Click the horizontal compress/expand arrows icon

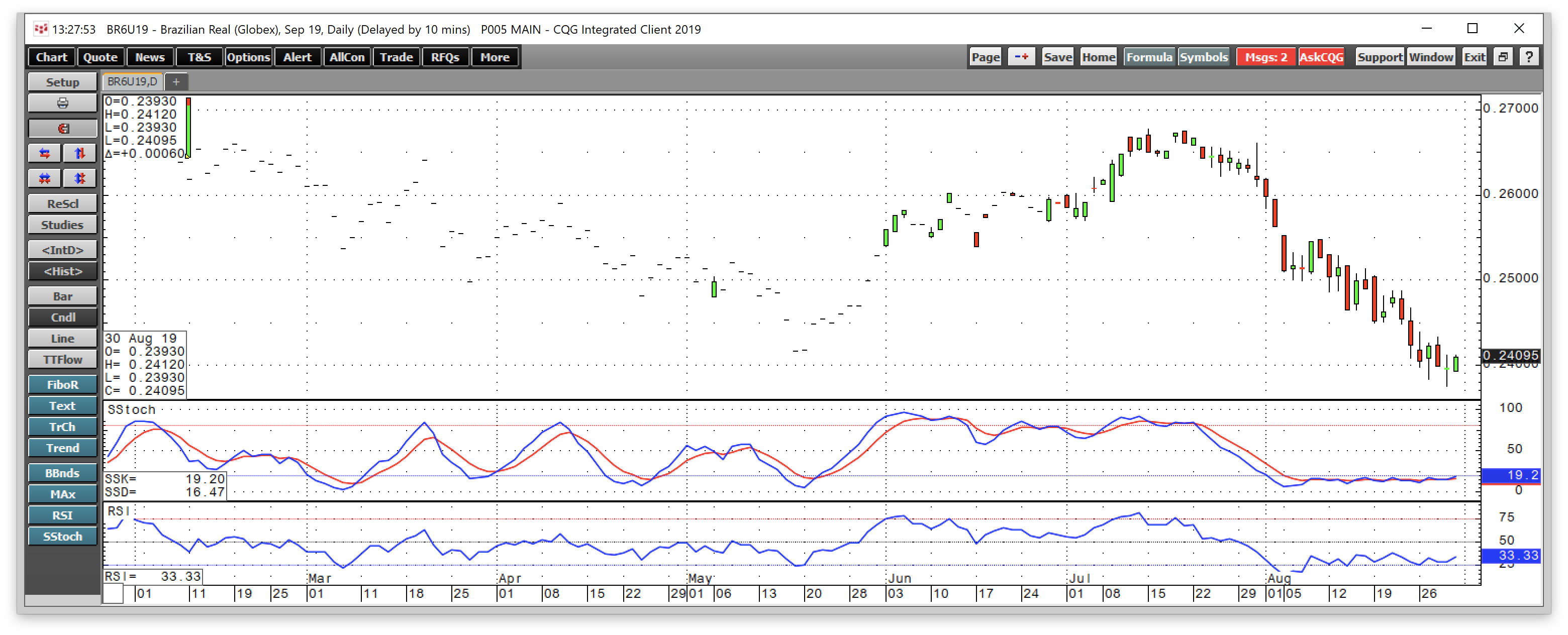click(44, 178)
